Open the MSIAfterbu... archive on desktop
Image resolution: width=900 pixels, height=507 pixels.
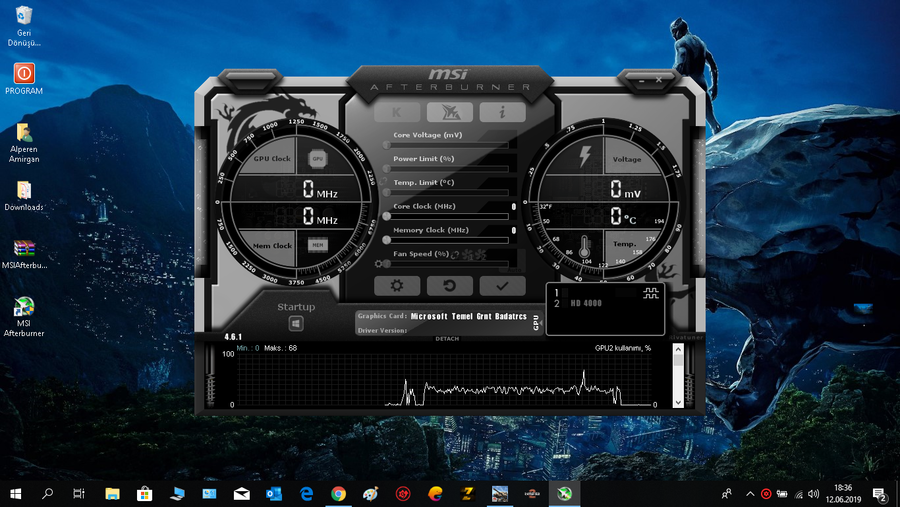24,254
